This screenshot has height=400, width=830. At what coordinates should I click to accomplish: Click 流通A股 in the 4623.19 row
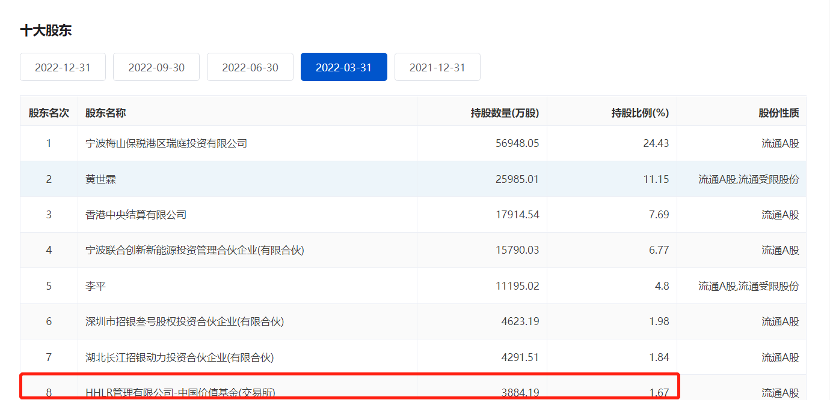coord(780,321)
